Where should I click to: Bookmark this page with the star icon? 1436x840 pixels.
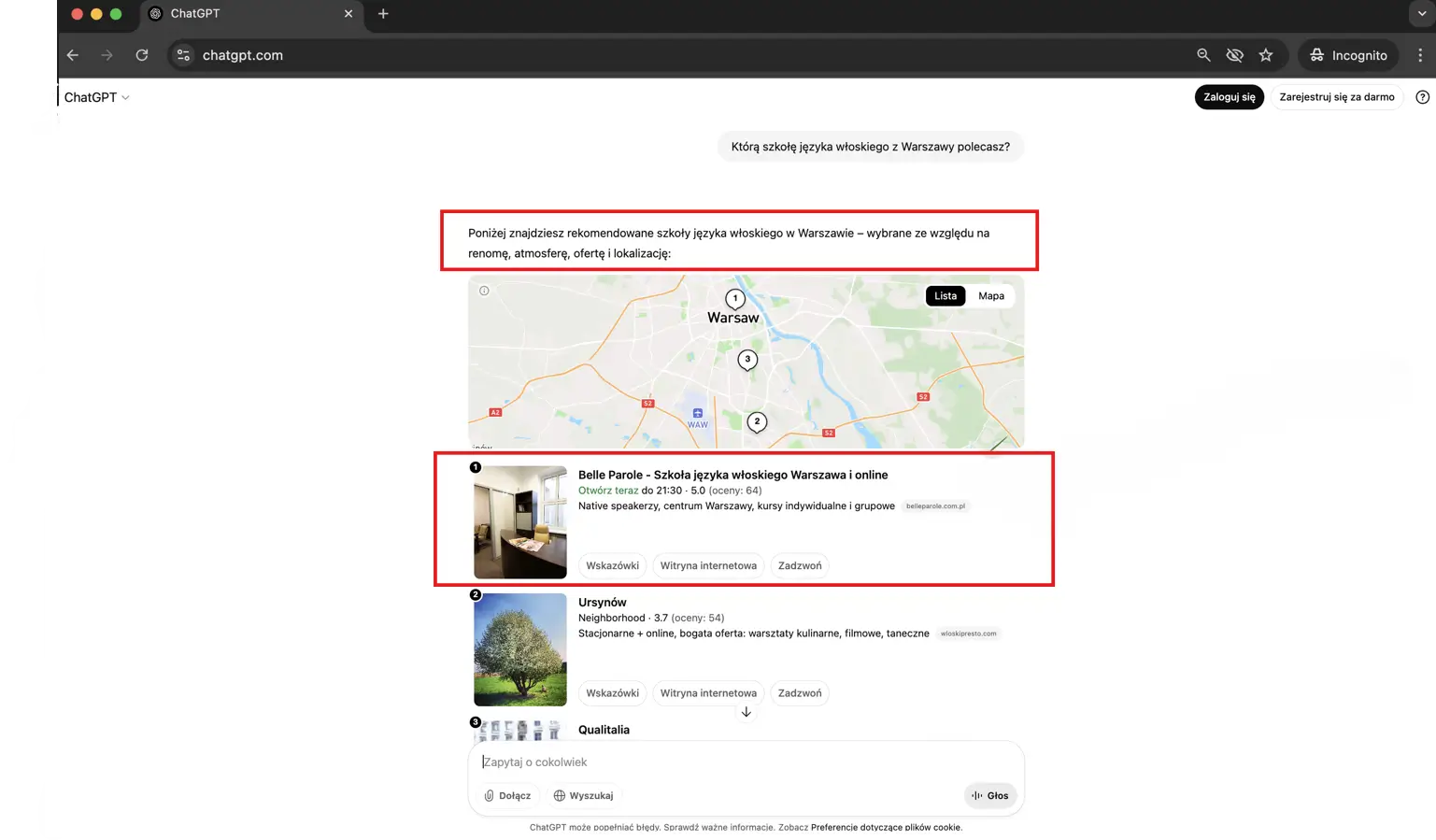coord(1266,55)
